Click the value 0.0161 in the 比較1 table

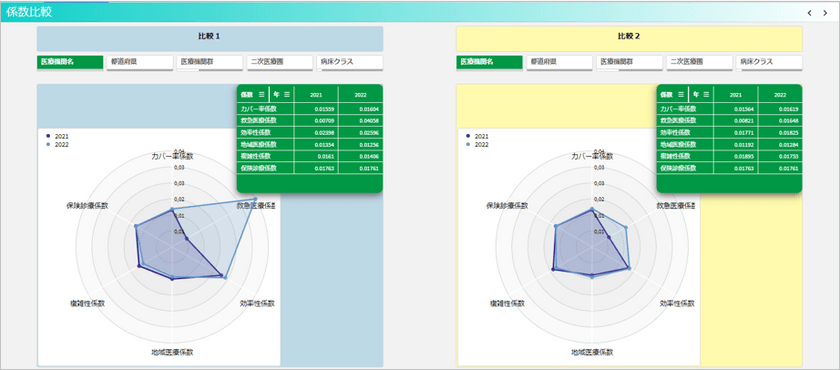click(x=327, y=156)
